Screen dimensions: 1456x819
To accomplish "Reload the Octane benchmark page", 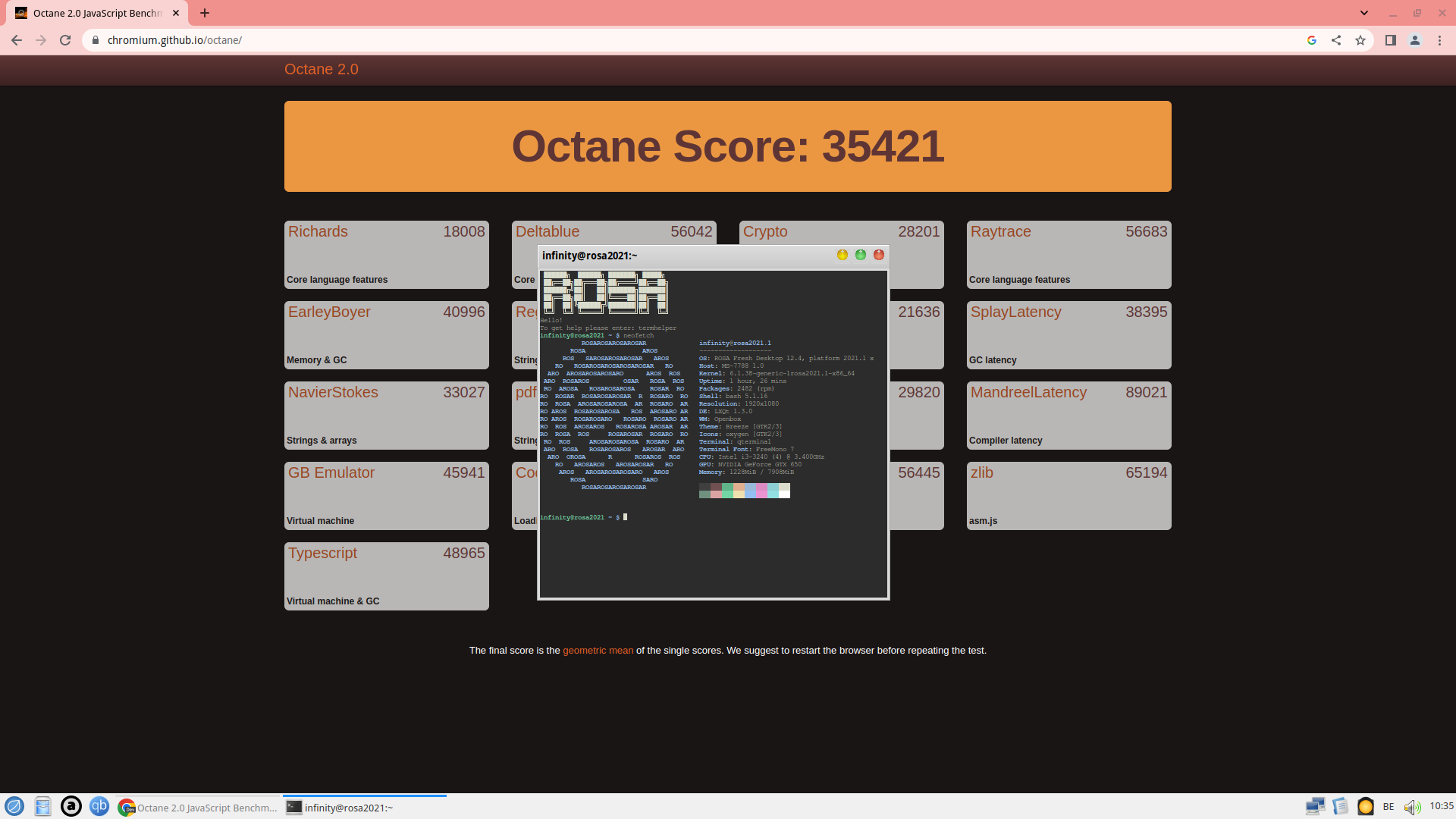I will pos(65,40).
